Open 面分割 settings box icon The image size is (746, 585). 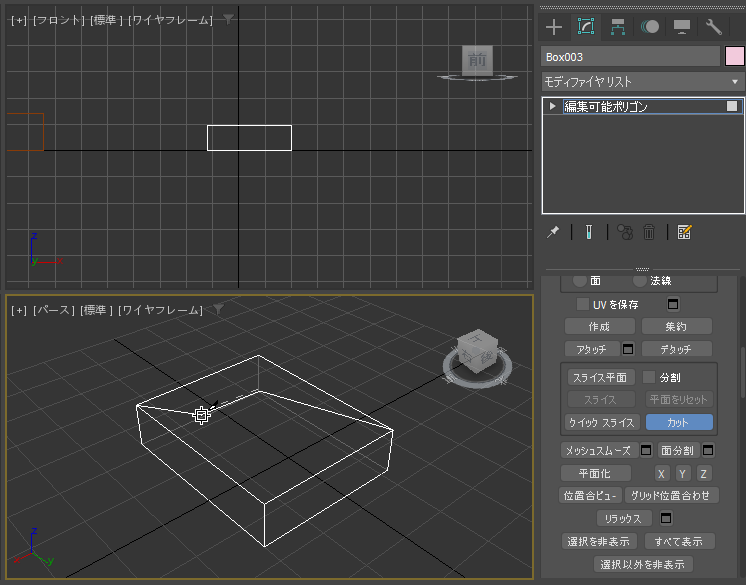[x=708, y=450]
